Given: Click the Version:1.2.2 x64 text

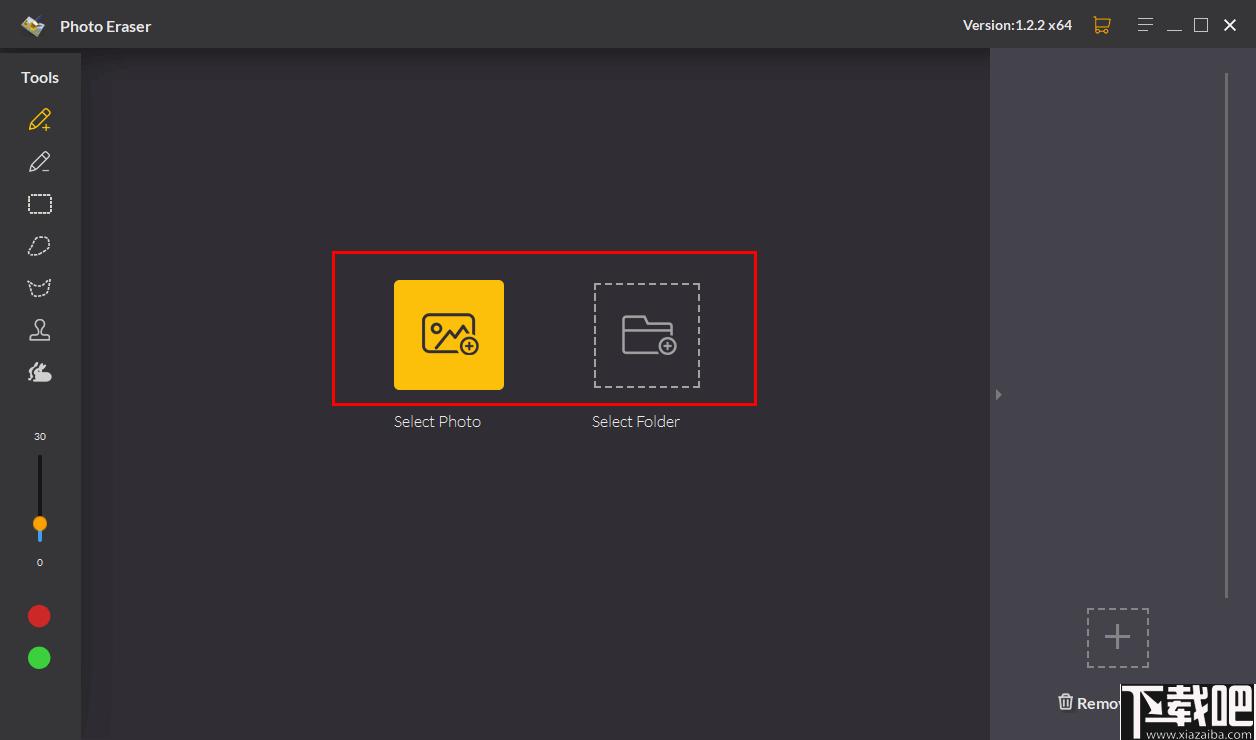Looking at the screenshot, I should click(1017, 25).
